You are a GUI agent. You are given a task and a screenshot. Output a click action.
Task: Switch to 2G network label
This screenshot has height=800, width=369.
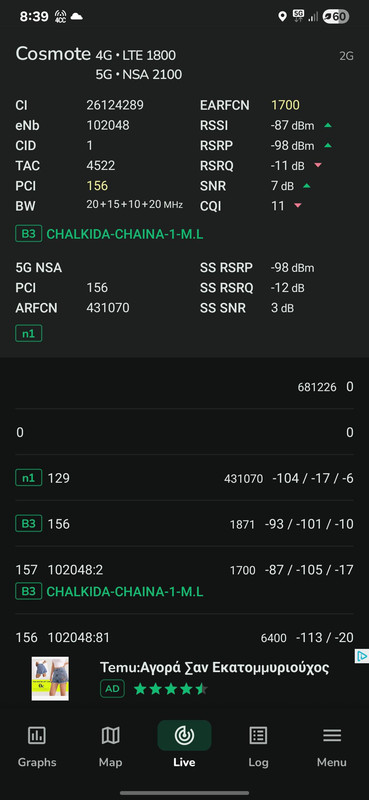coord(346,56)
